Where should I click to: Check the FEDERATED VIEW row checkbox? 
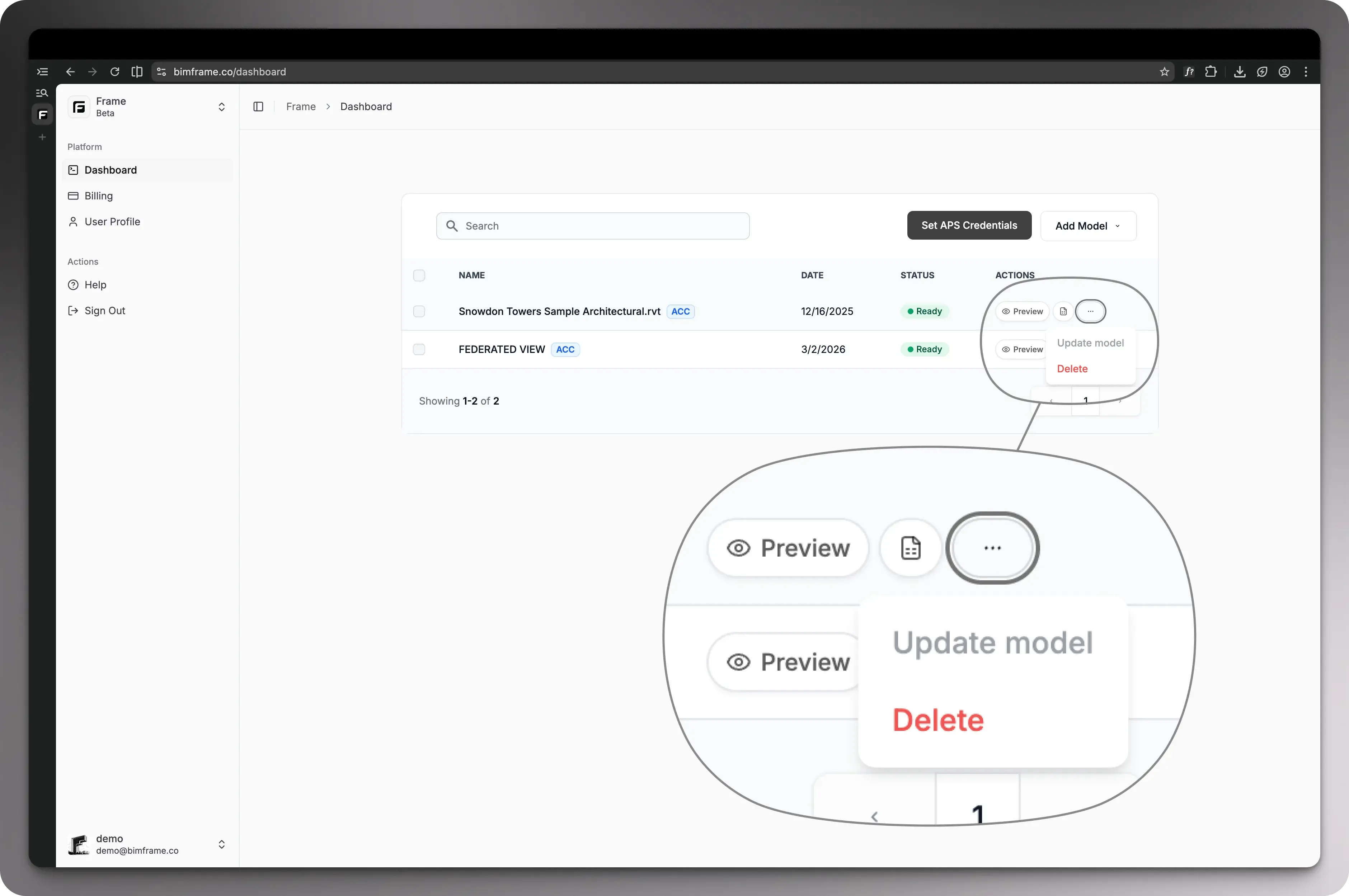[x=419, y=349]
